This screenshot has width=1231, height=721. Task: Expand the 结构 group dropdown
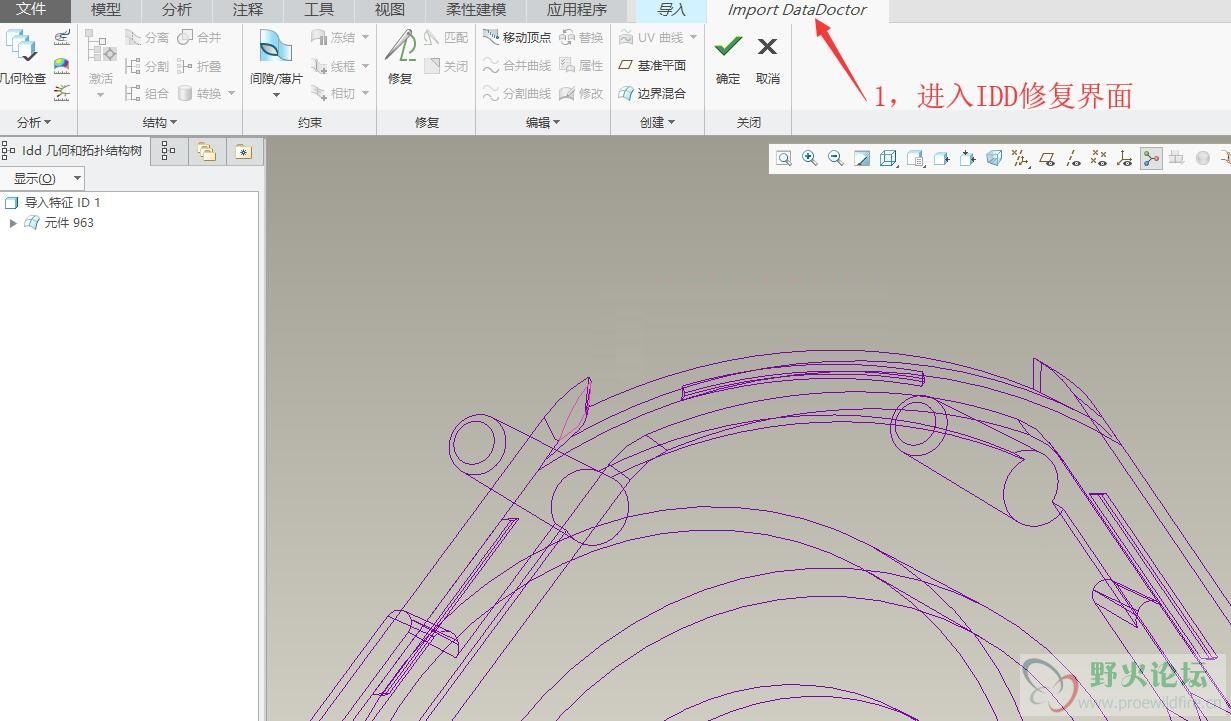coord(160,122)
